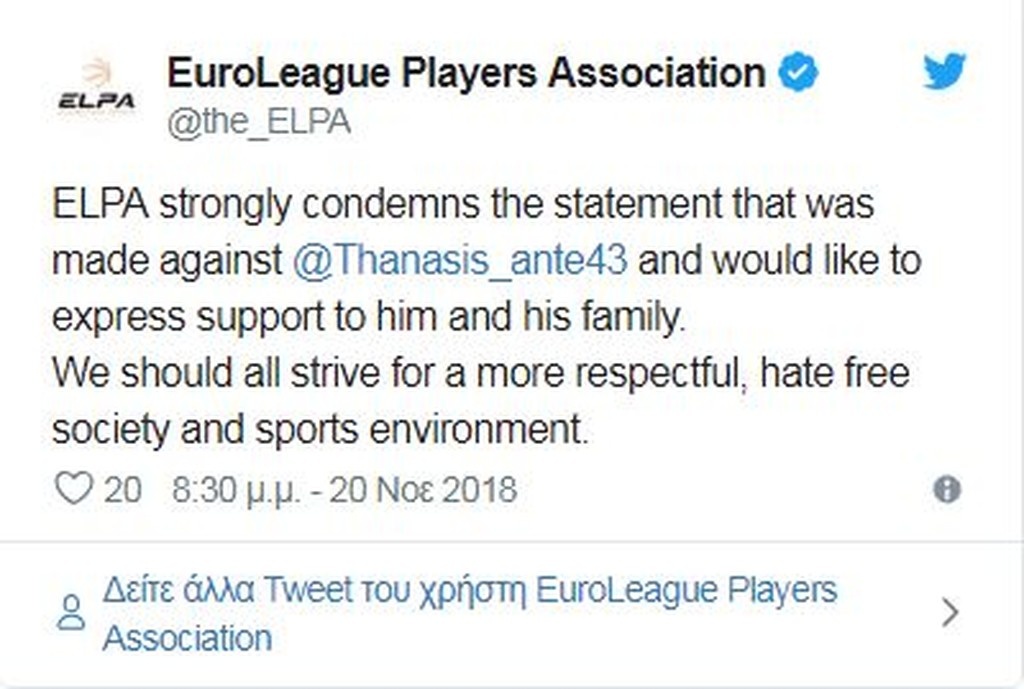Open the @Thanasis_ante43 mention

click(461, 260)
